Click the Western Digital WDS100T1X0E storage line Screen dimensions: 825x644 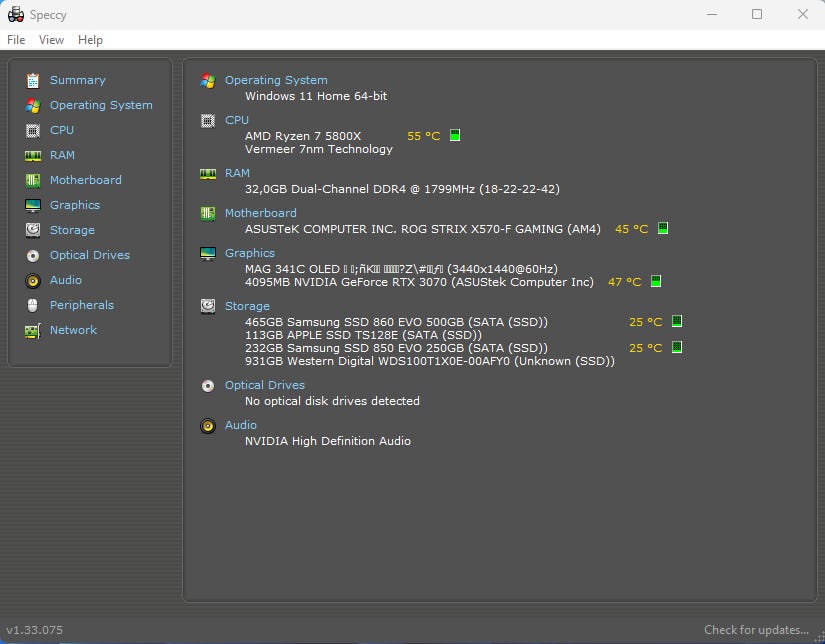[429, 361]
